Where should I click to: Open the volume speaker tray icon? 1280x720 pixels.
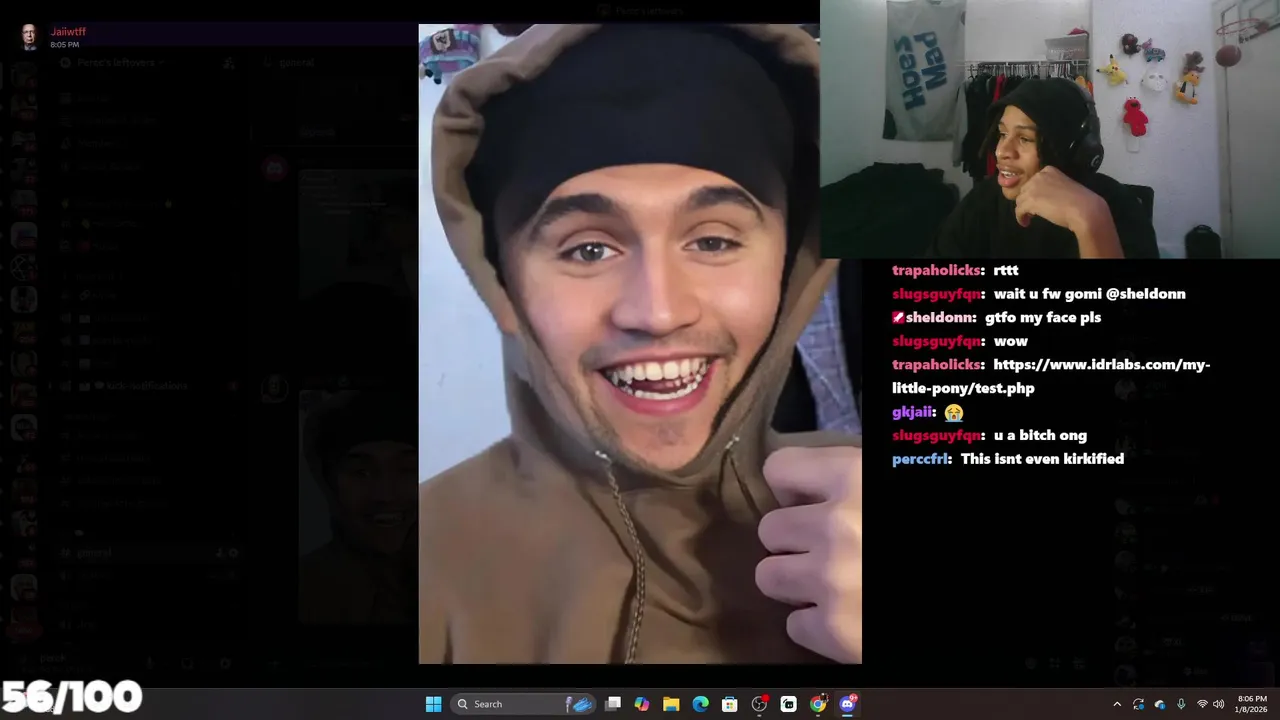coord(1218,704)
